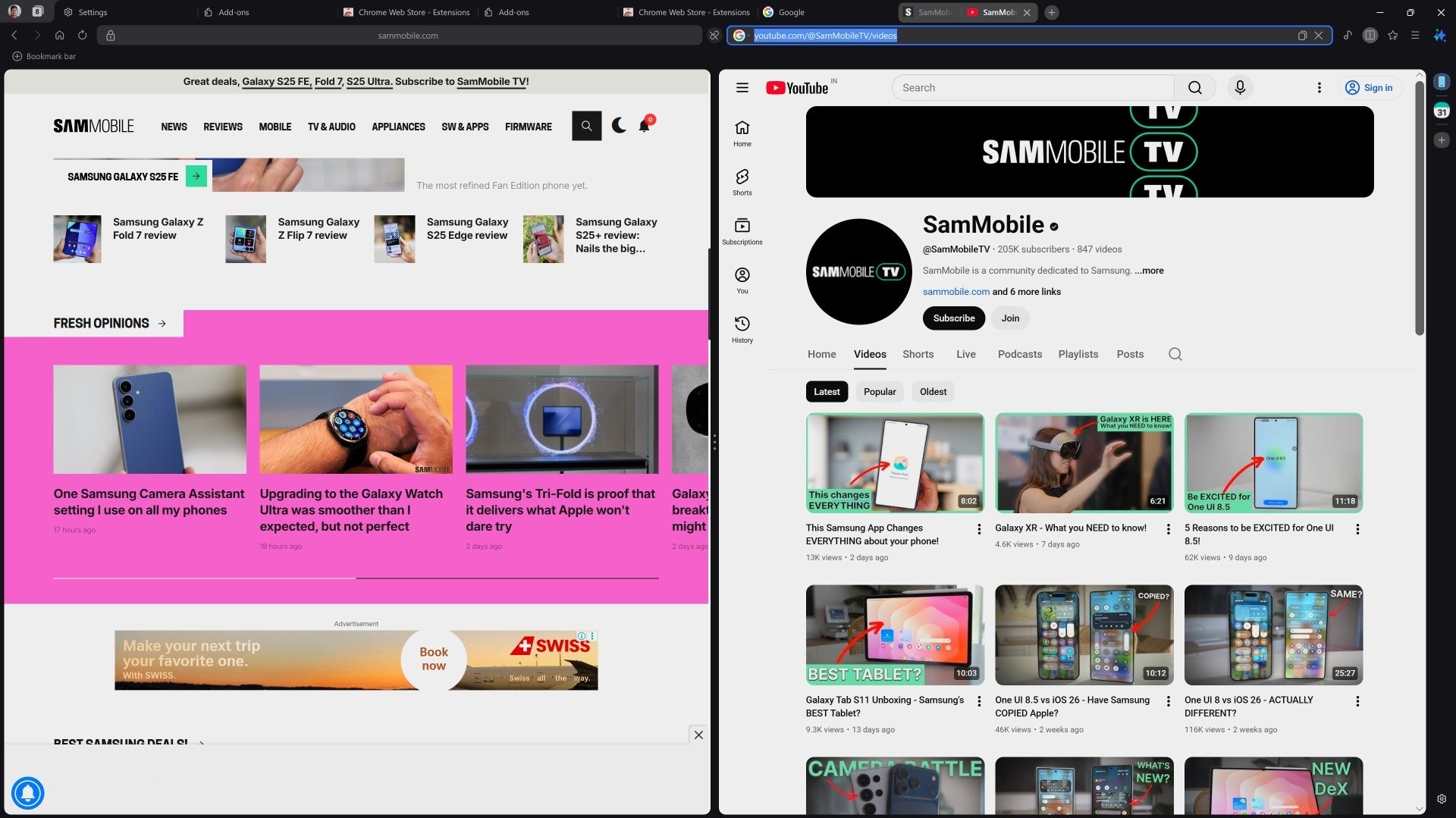Toggle tracking protection shield in address bar
Image resolution: width=1456 pixels, height=818 pixels.
pos(713,35)
